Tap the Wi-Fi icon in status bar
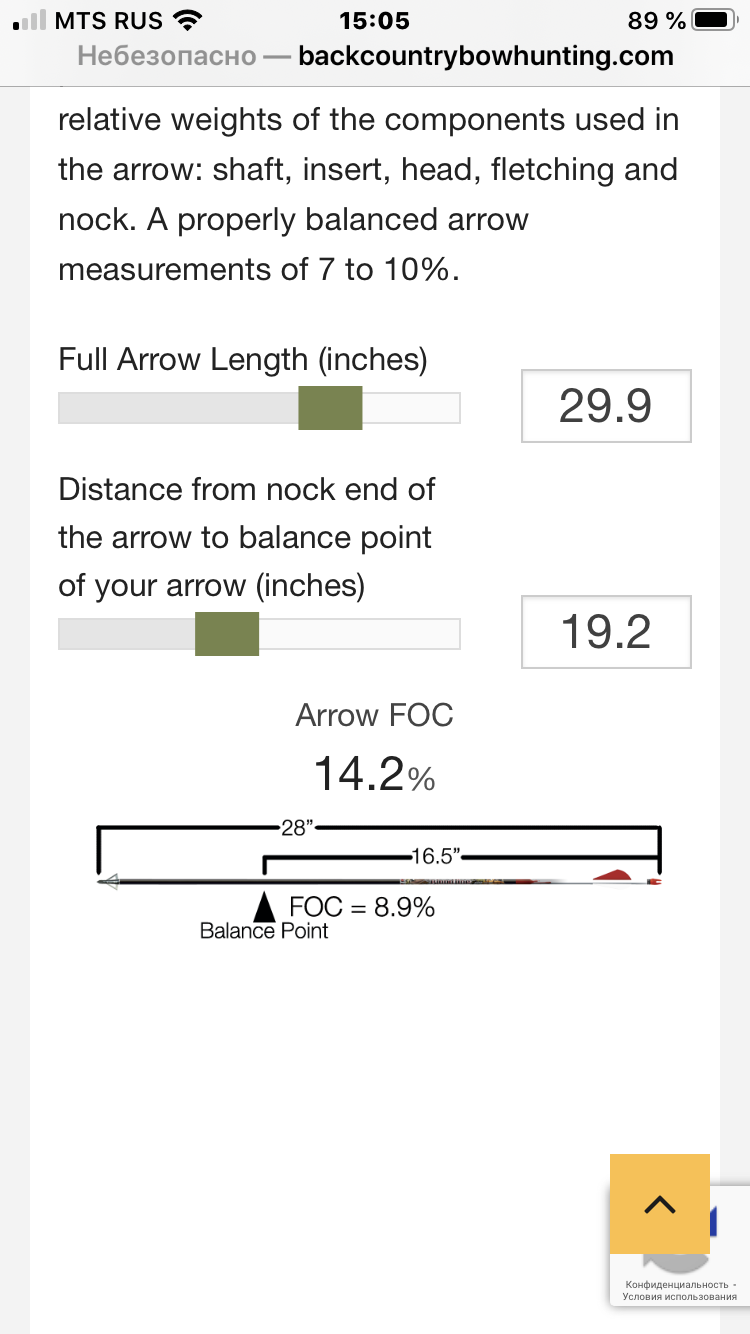Viewport: 750px width, 1334px height. coord(187,20)
